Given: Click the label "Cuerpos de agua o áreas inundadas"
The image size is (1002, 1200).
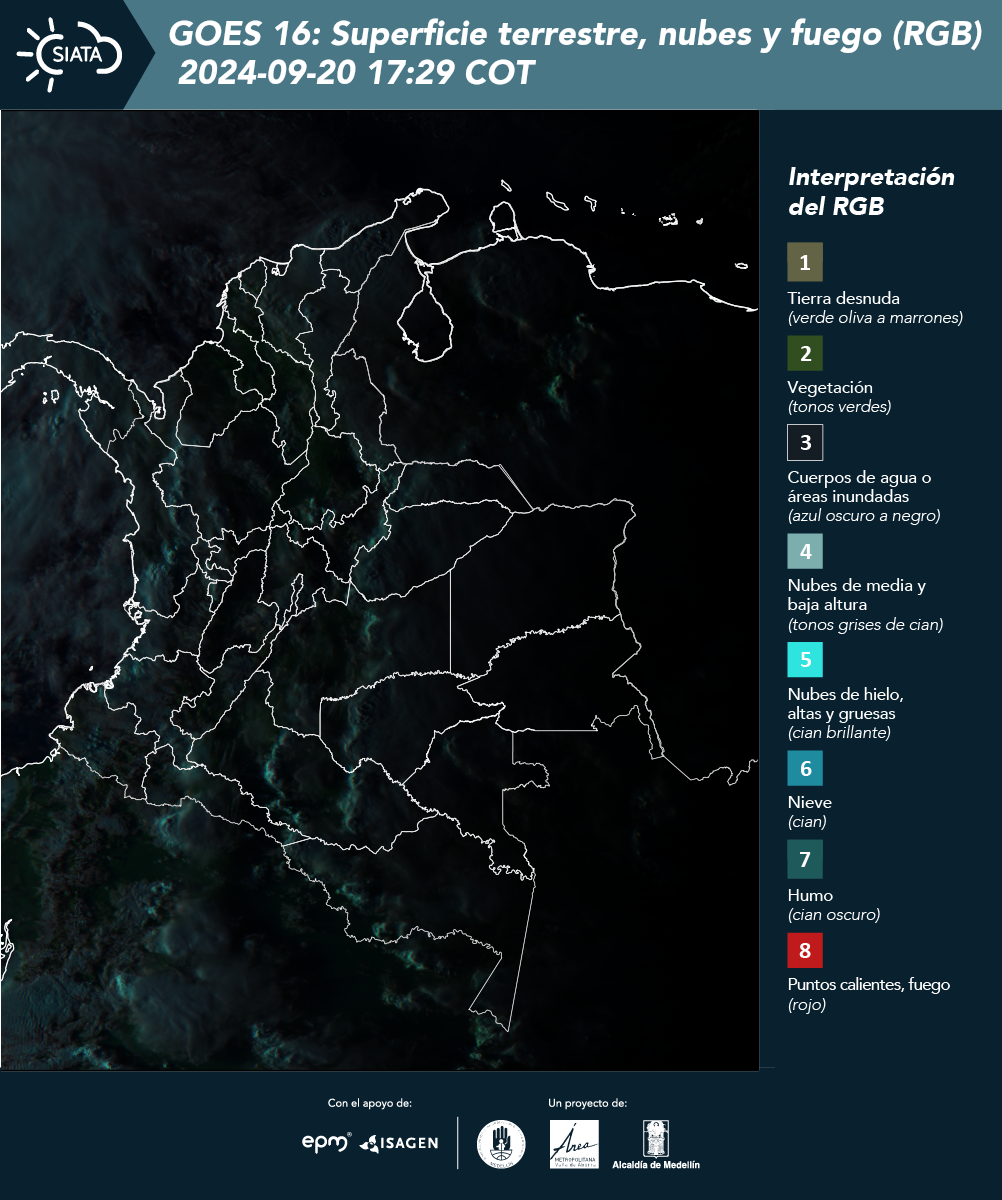Looking at the screenshot, I should 860,487.
